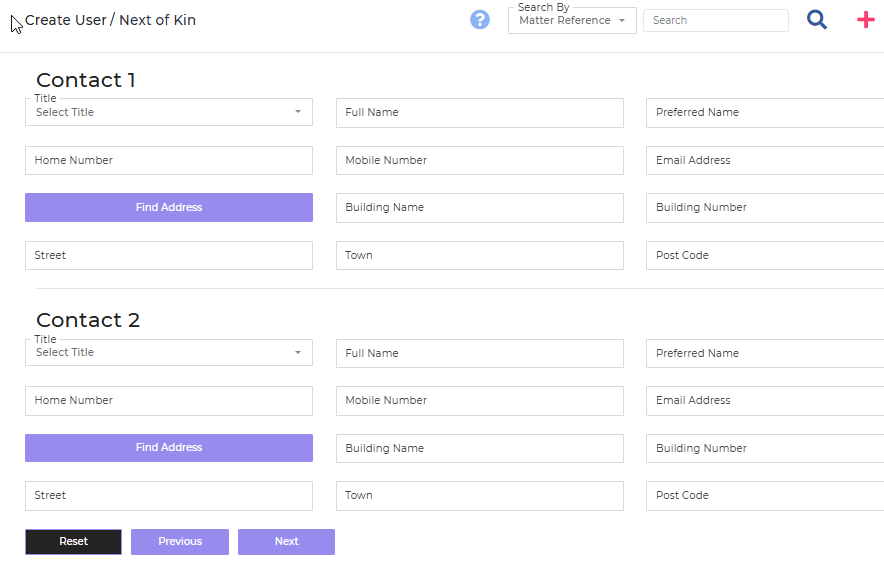The image size is (884, 563).
Task: Click the Contact 2 heading text
Action: pyautogui.click(x=88, y=320)
